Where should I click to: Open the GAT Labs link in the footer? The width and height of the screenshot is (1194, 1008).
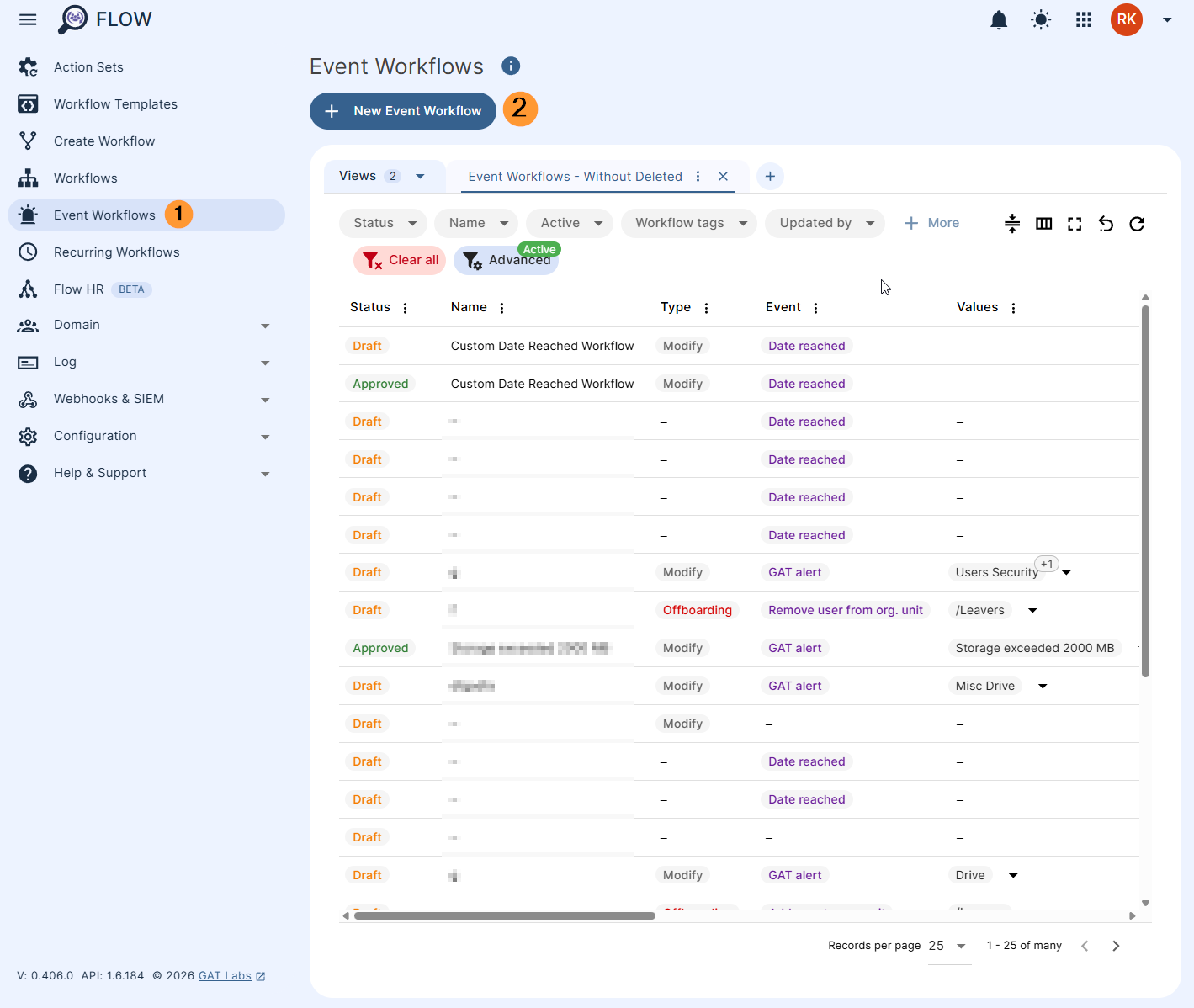pyautogui.click(x=226, y=975)
